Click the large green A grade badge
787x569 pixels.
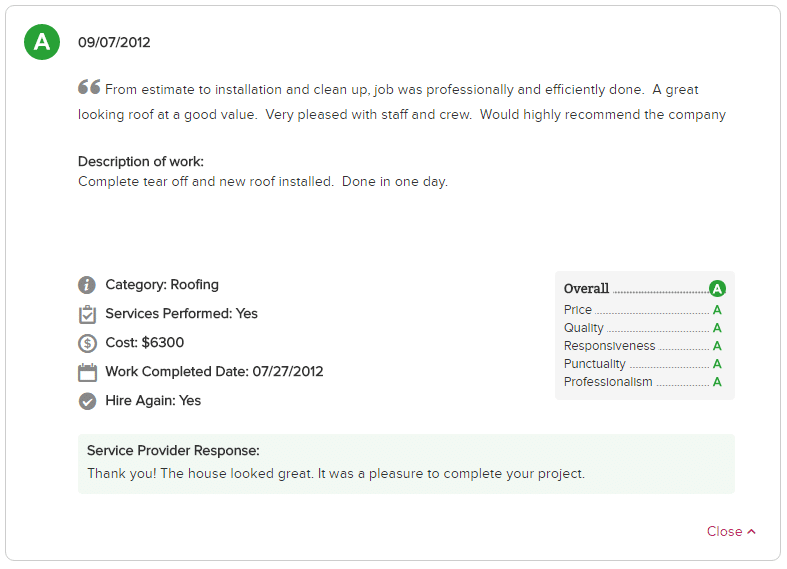pos(42,42)
